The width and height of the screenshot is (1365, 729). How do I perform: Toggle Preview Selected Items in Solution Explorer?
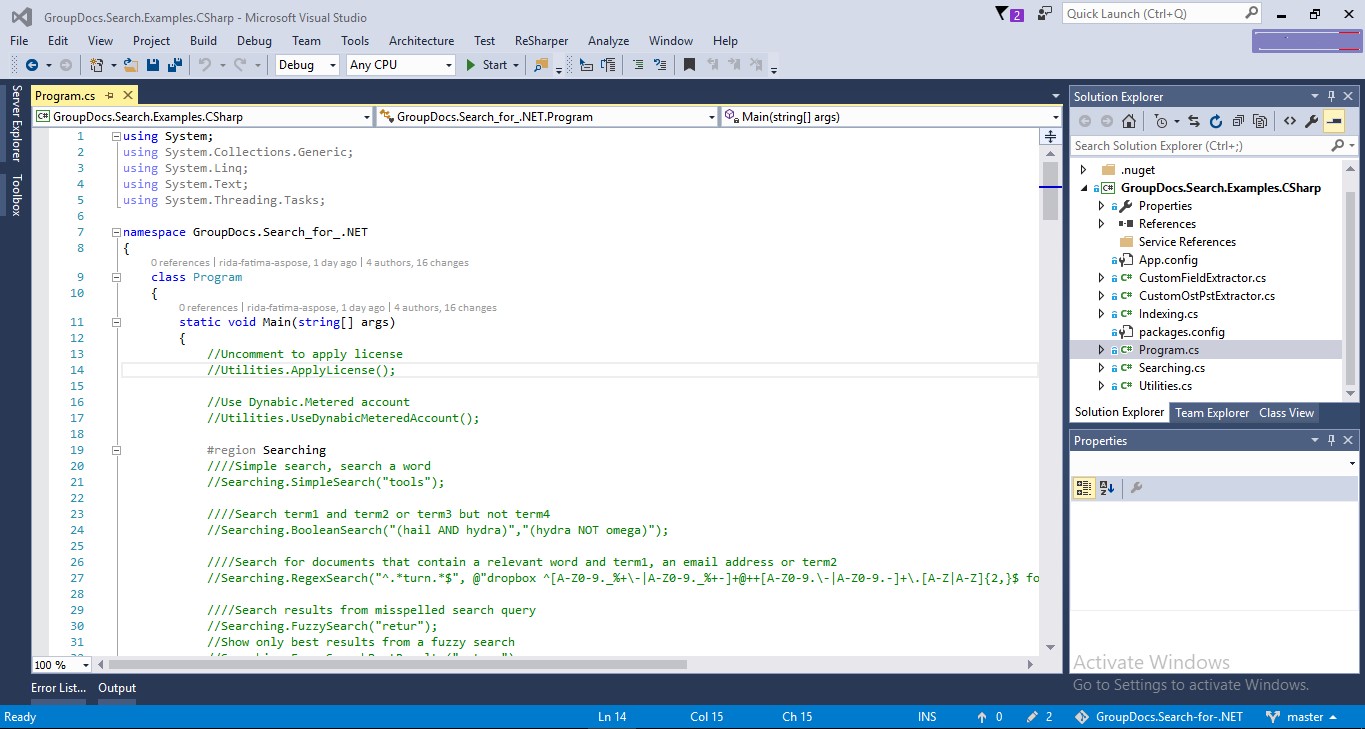1333,121
